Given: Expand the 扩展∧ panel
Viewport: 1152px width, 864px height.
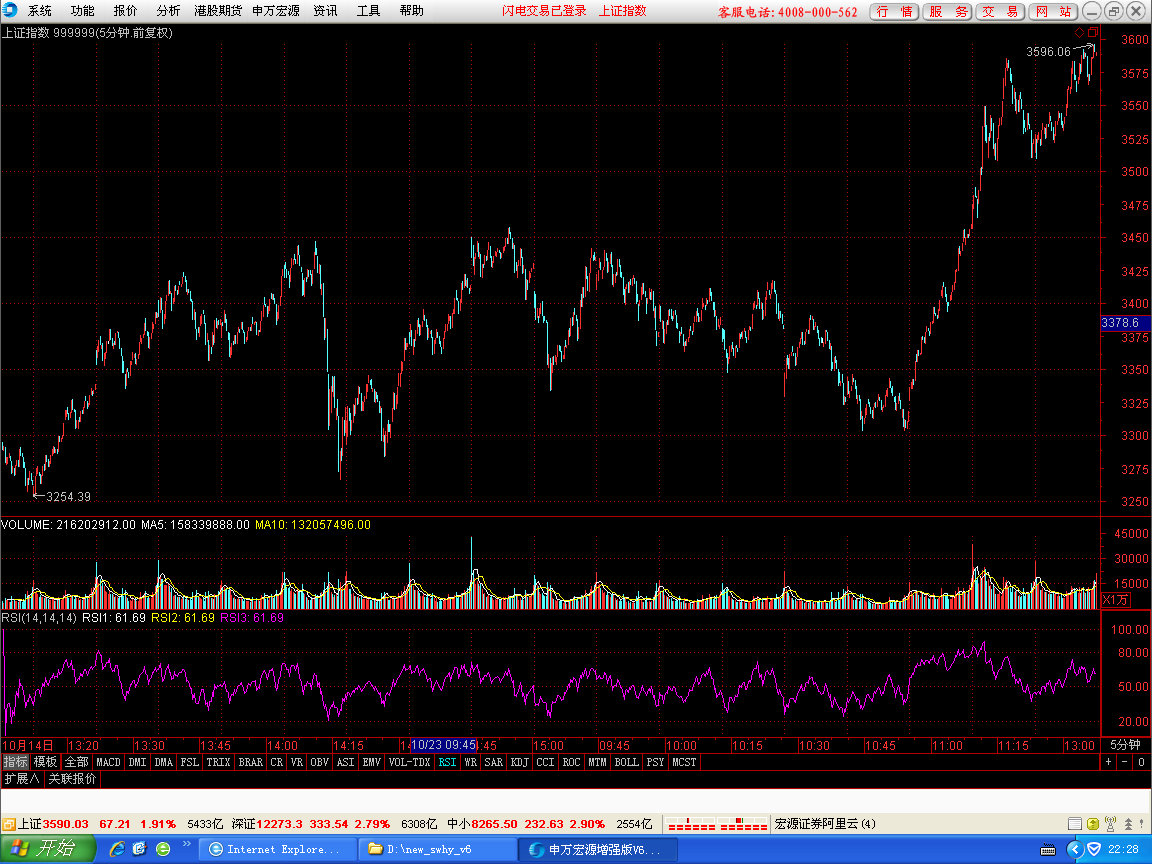Looking at the screenshot, I should 21,779.
